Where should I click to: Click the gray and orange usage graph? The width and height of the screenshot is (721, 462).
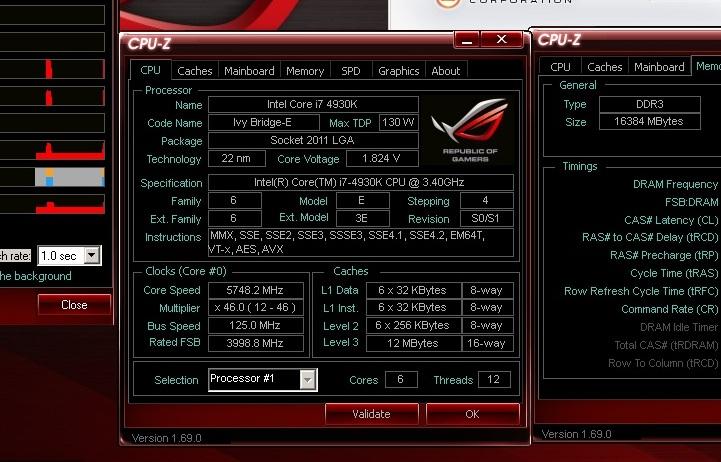(x=70, y=177)
